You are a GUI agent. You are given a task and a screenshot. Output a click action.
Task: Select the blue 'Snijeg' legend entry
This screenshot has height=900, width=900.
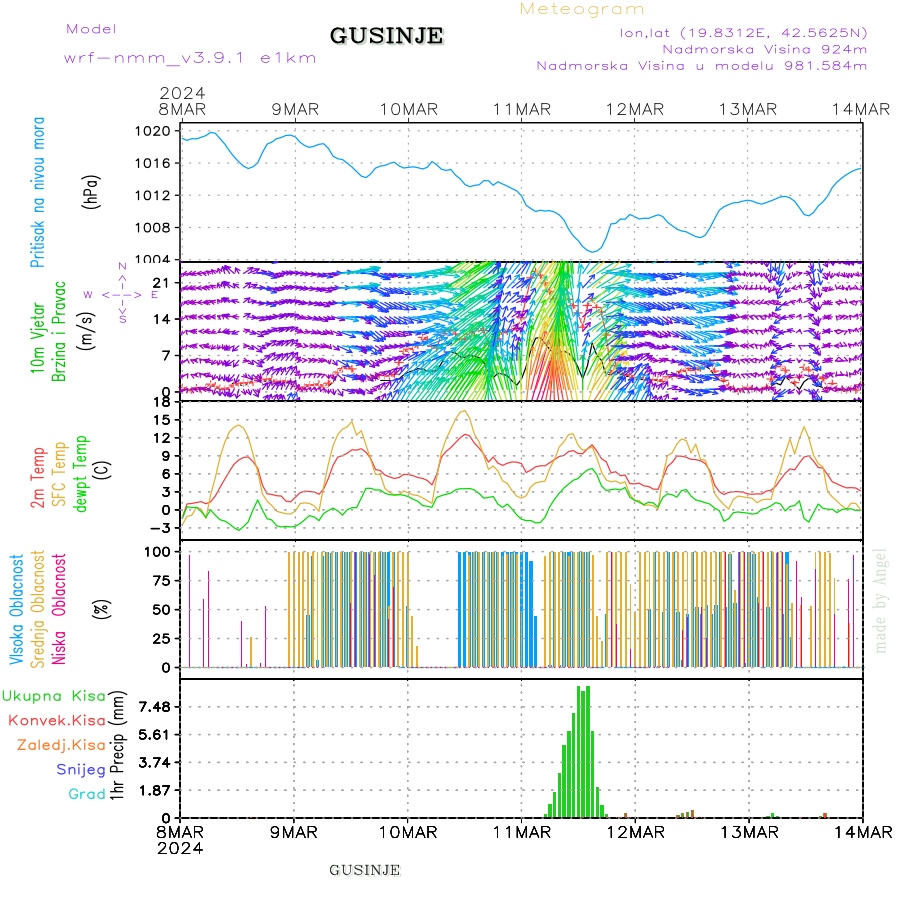pos(81,770)
